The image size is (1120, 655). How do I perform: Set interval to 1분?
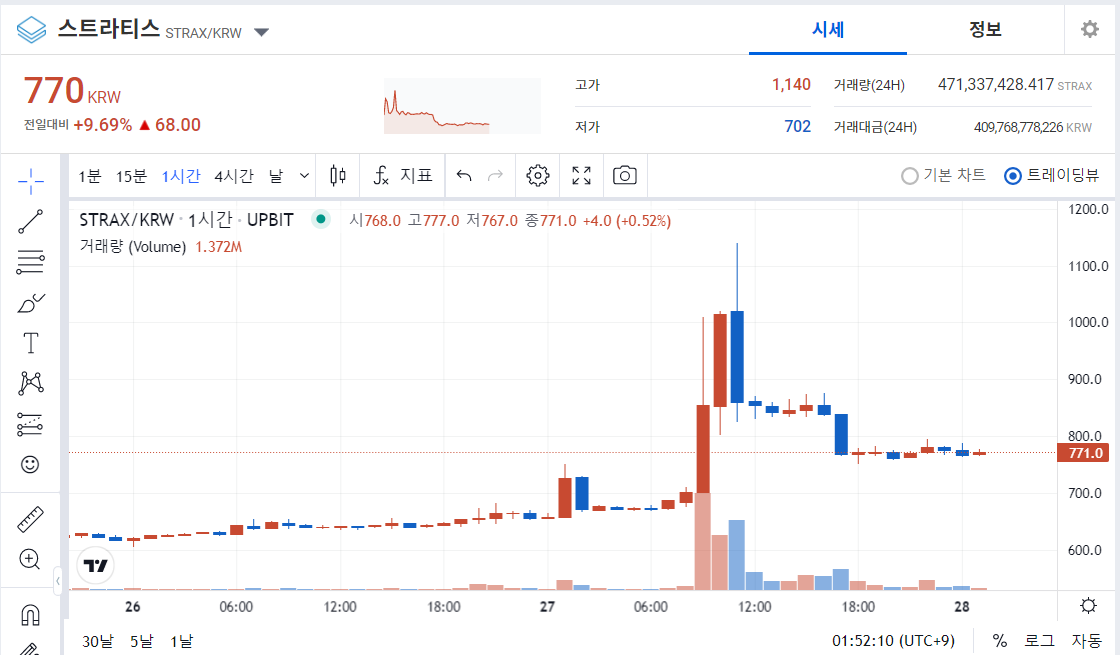click(x=90, y=176)
